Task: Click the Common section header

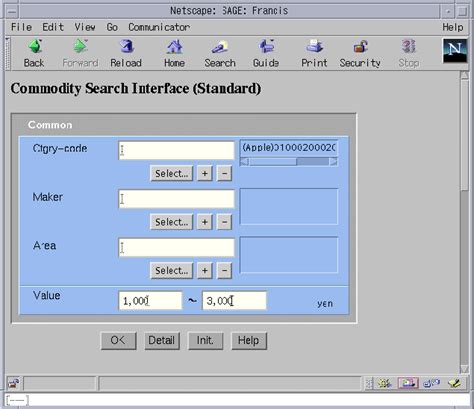Action: pos(50,125)
